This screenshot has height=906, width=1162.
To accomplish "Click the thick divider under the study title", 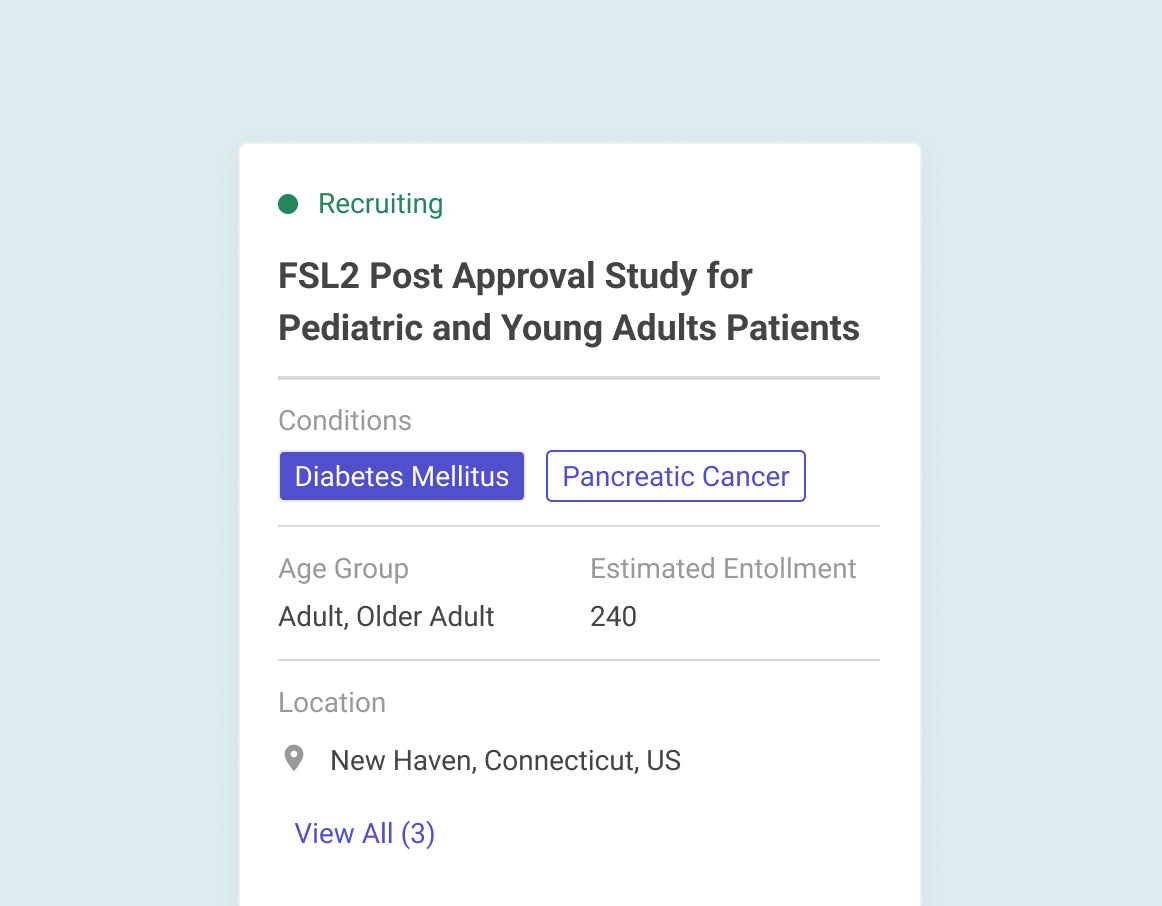I will coord(579,378).
